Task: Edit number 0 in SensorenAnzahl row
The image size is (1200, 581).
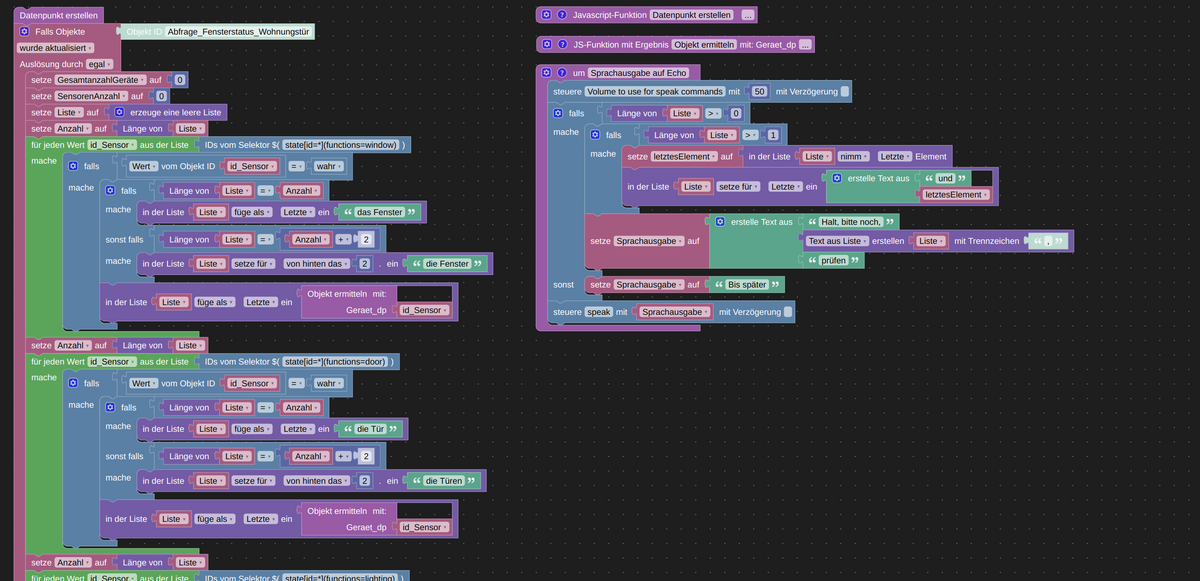Action: [x=162, y=96]
